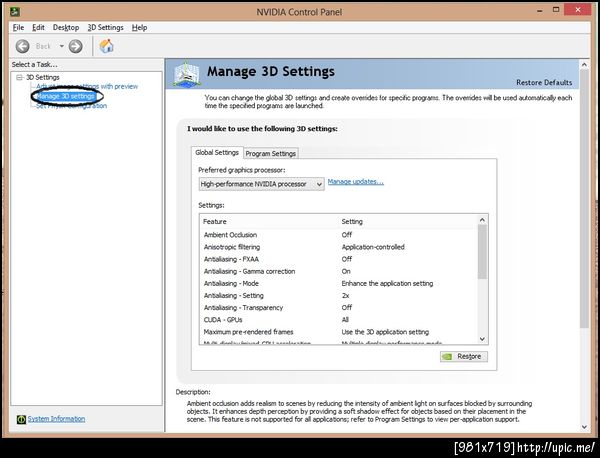Switch to the Global Settings tab

tap(217, 152)
